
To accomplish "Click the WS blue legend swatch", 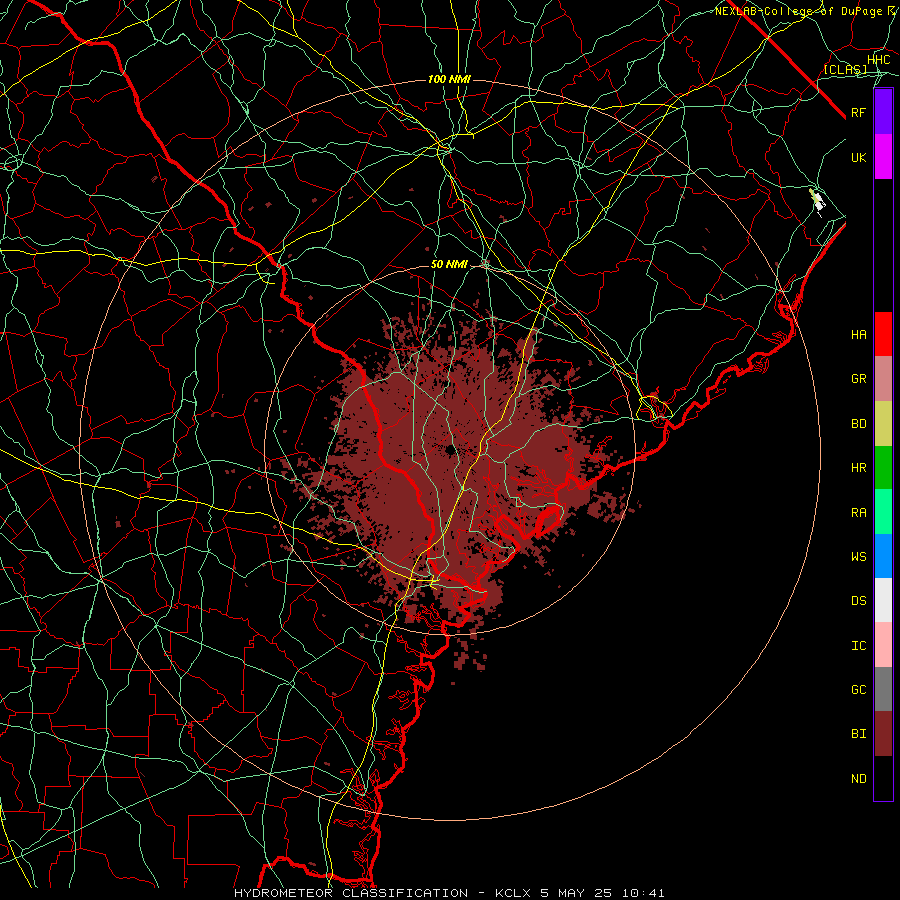I will pyautogui.click(x=883, y=556).
